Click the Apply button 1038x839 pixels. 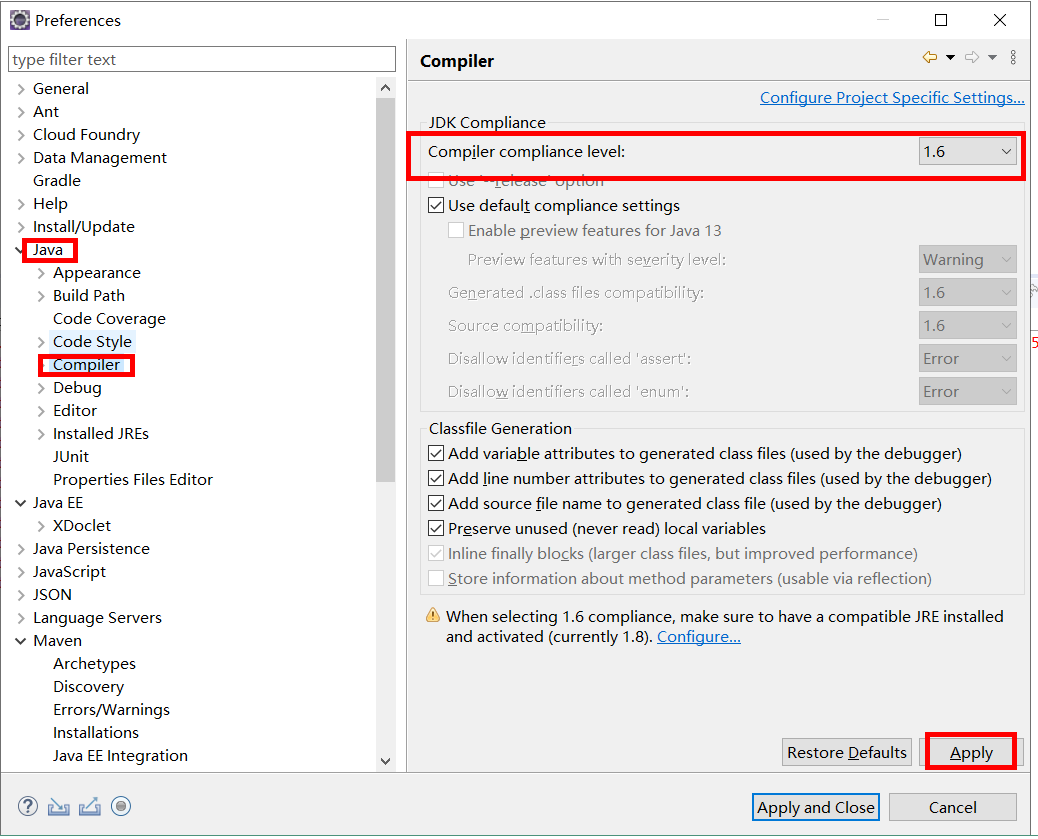[x=971, y=753]
